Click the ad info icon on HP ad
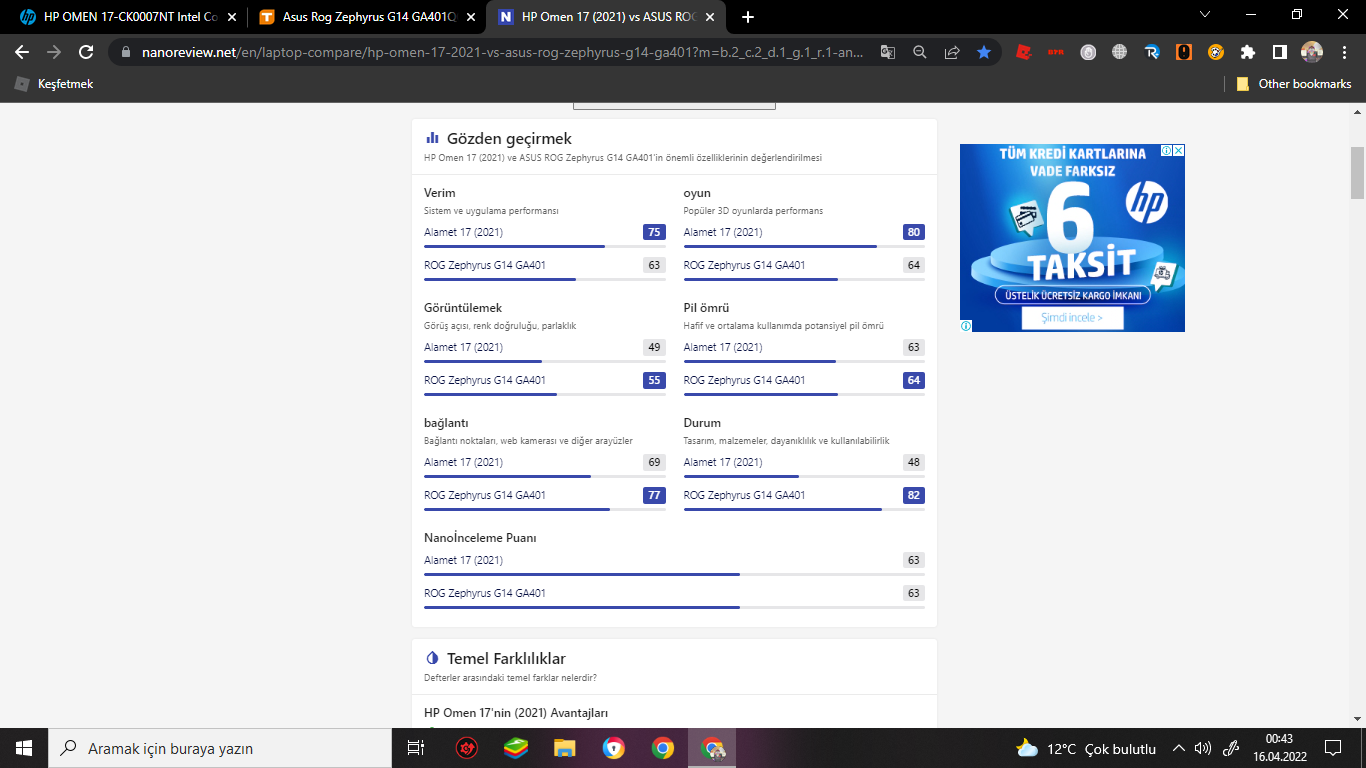1366x768 pixels. 1166,151
